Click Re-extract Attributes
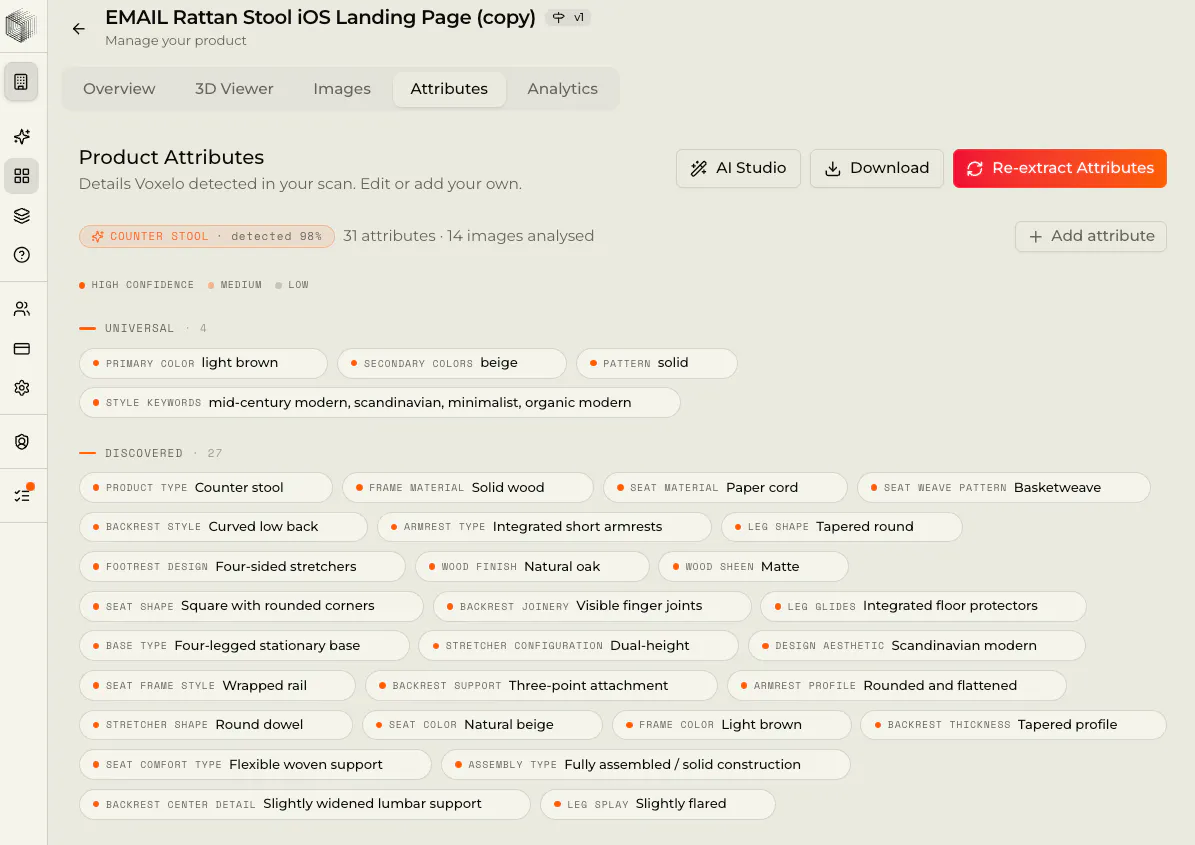The width and height of the screenshot is (1195, 845). 1059,168
